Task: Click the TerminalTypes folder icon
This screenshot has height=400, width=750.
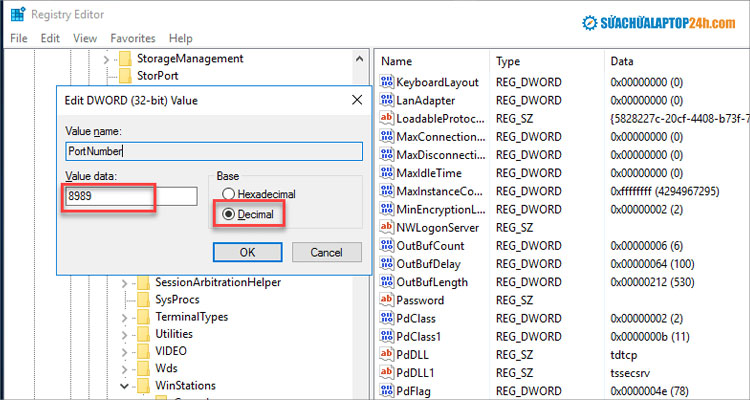Action: coord(143,317)
